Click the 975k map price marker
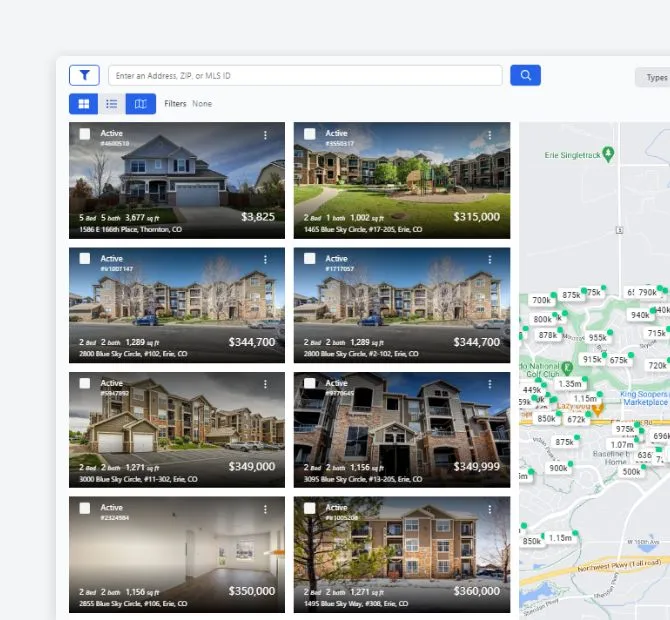The image size is (670, 620). [625, 429]
